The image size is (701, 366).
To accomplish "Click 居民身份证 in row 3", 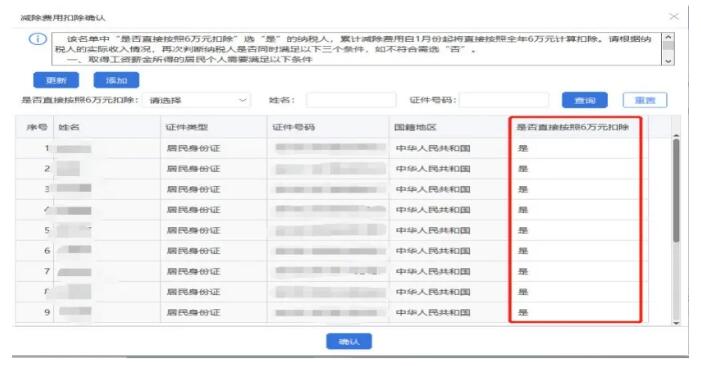I will [194, 189].
